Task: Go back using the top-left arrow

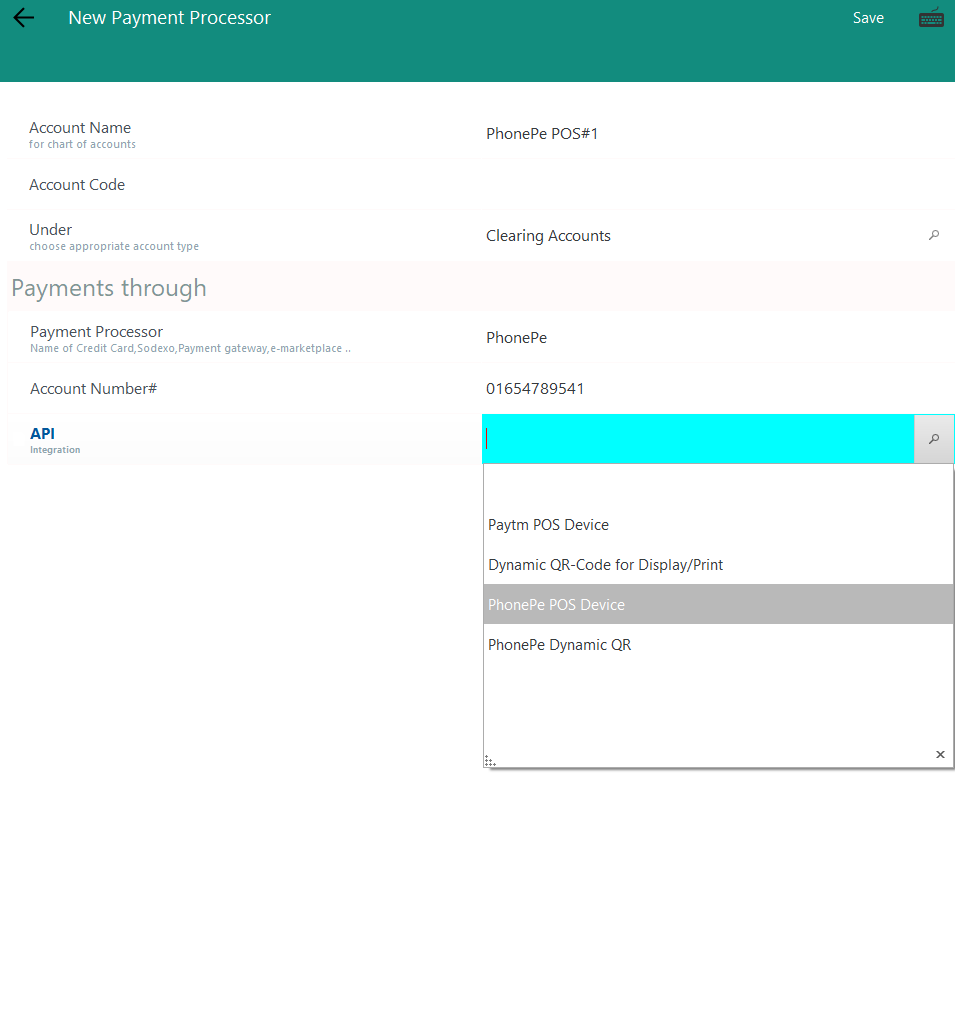Action: pos(23,18)
